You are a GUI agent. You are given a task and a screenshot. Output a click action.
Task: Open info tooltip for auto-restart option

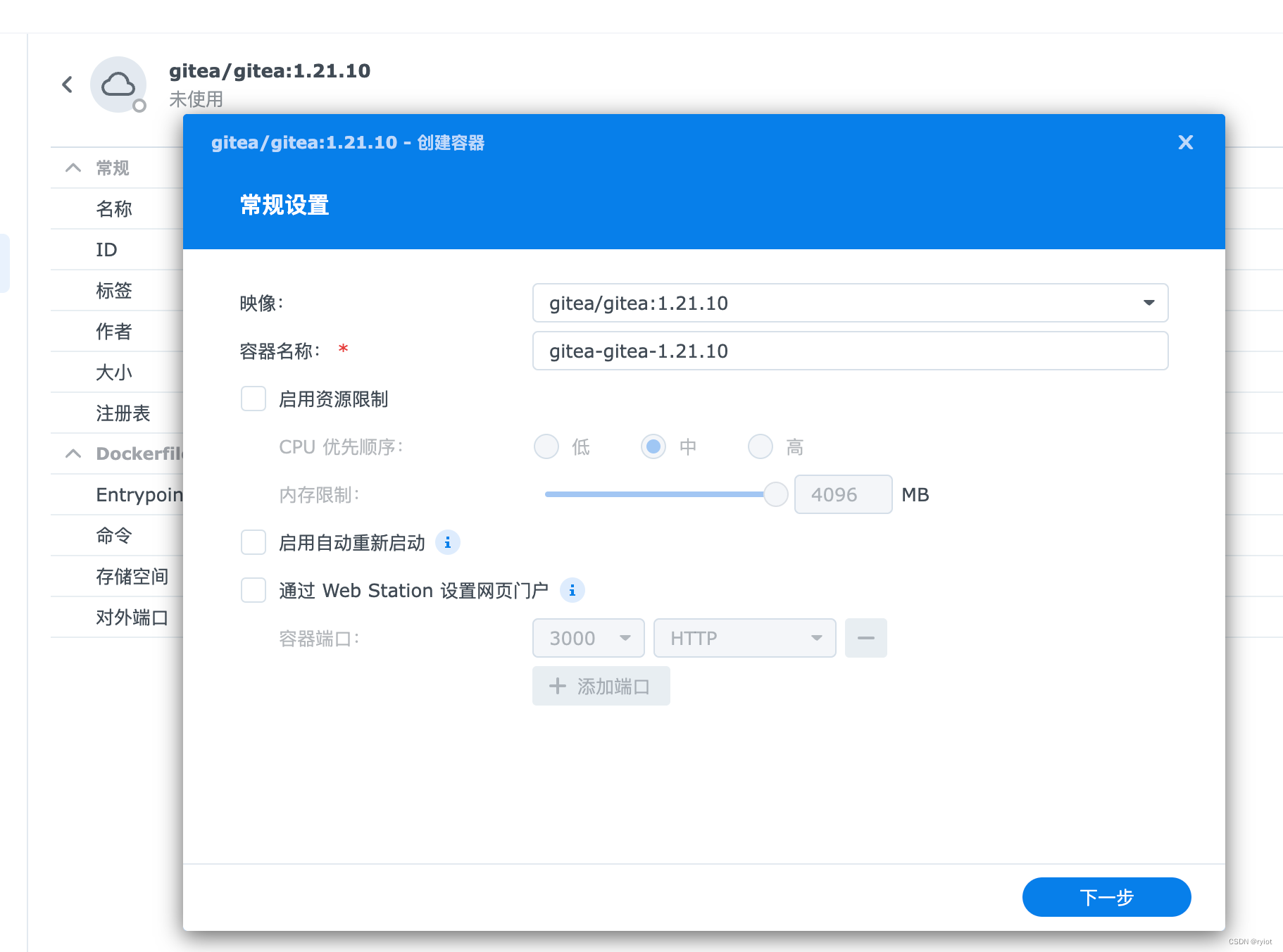click(x=448, y=542)
